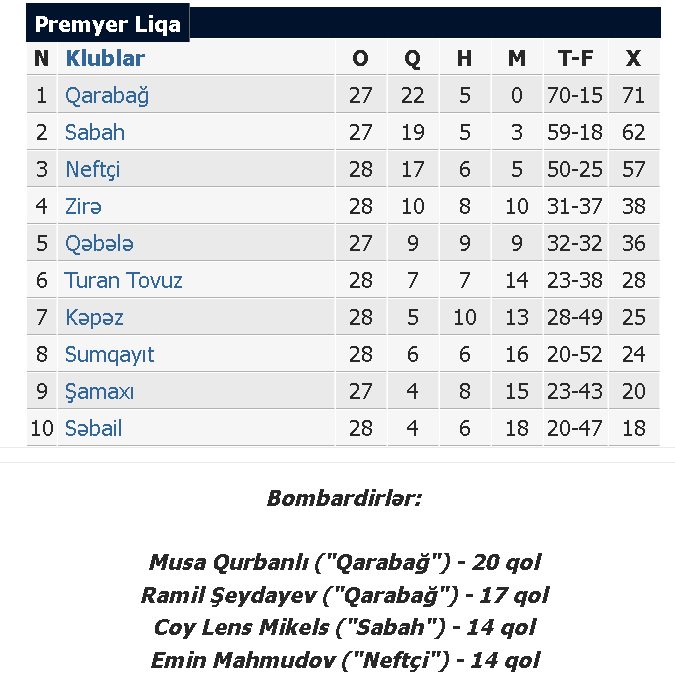675x683 pixels.
Task: Click the Klublar column header
Action: (105, 58)
